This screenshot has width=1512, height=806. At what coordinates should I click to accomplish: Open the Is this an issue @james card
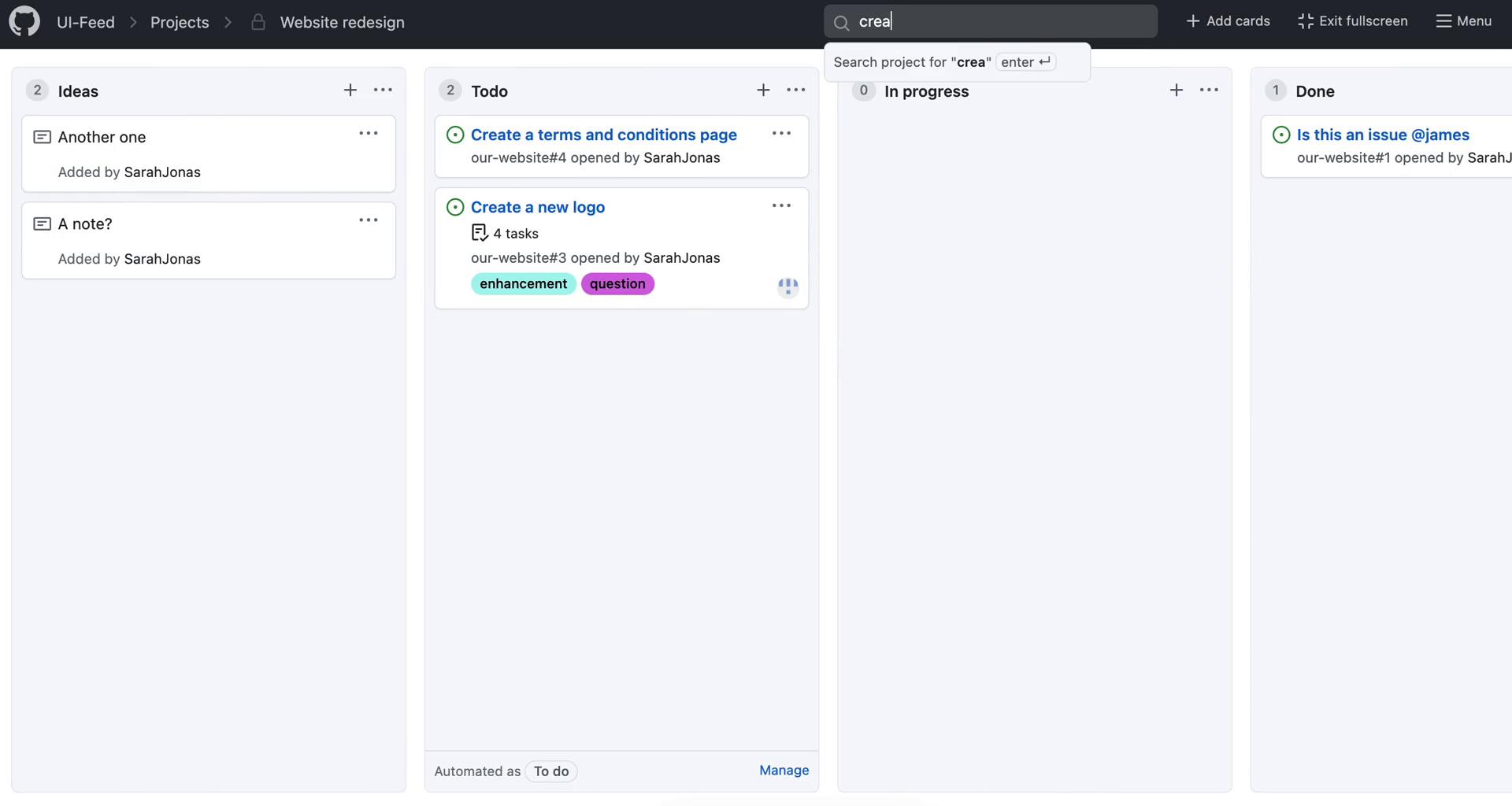[1383, 135]
